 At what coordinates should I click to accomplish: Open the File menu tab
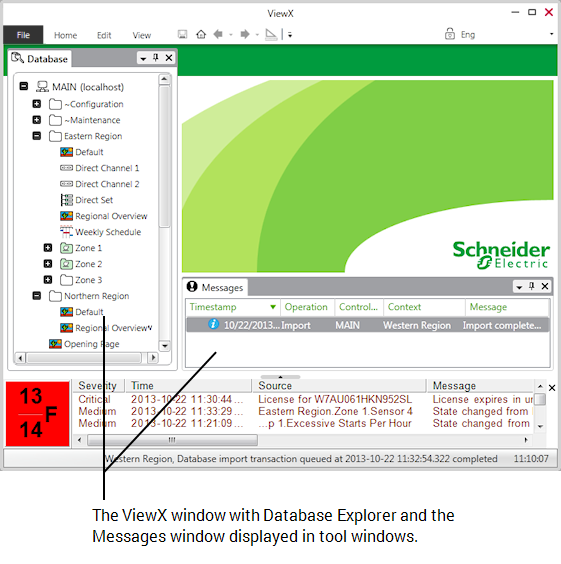[x=23, y=35]
